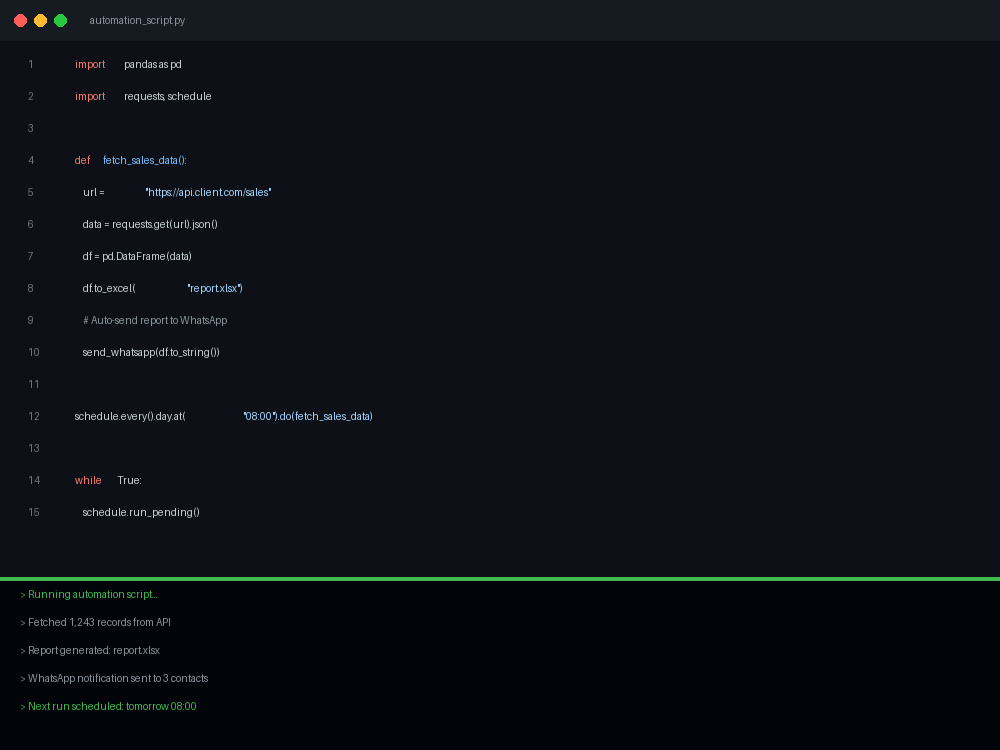1000x750 pixels.
Task: Click the 'Running automation script...' terminal line
Action: (89, 594)
